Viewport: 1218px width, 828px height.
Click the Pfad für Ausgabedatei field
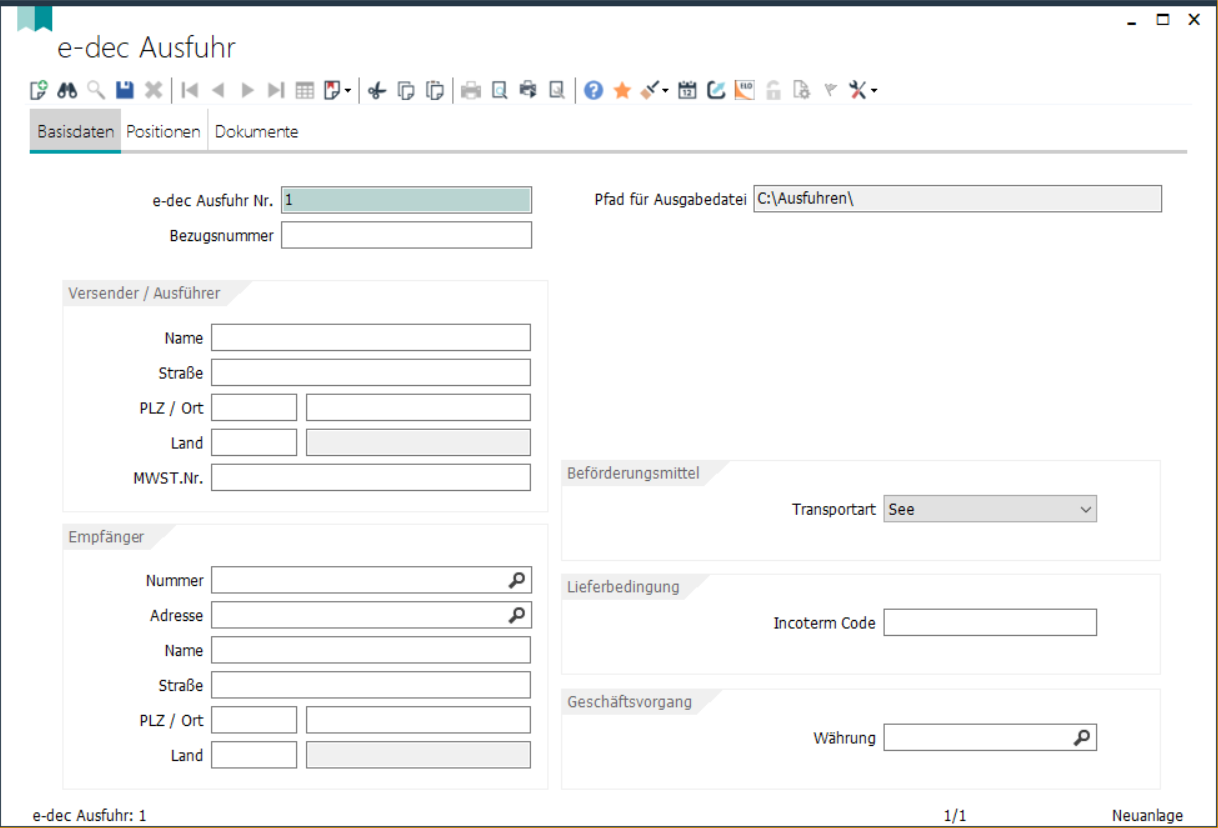coord(957,198)
